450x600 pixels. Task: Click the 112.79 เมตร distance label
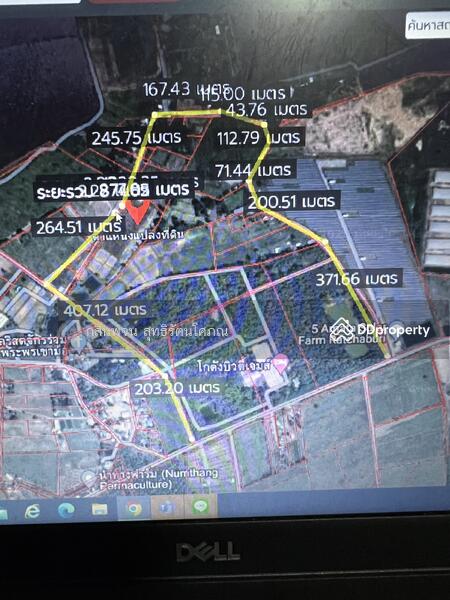[x=258, y=138]
